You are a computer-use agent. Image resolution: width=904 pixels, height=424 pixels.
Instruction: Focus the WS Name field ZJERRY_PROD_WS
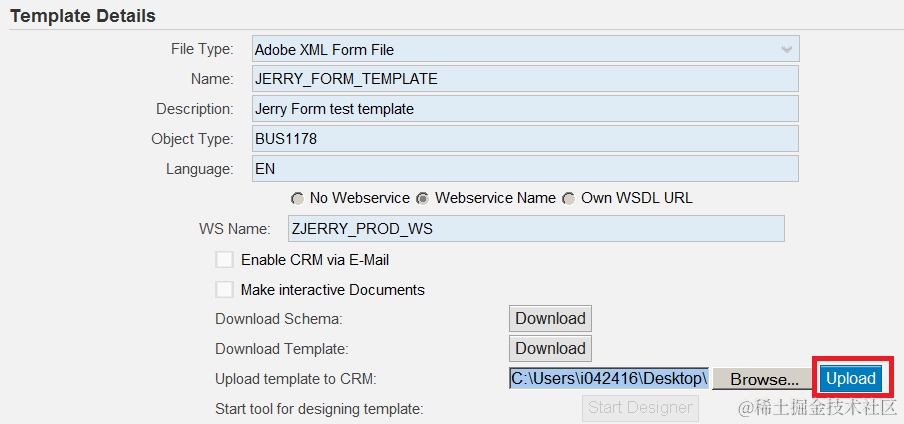536,228
